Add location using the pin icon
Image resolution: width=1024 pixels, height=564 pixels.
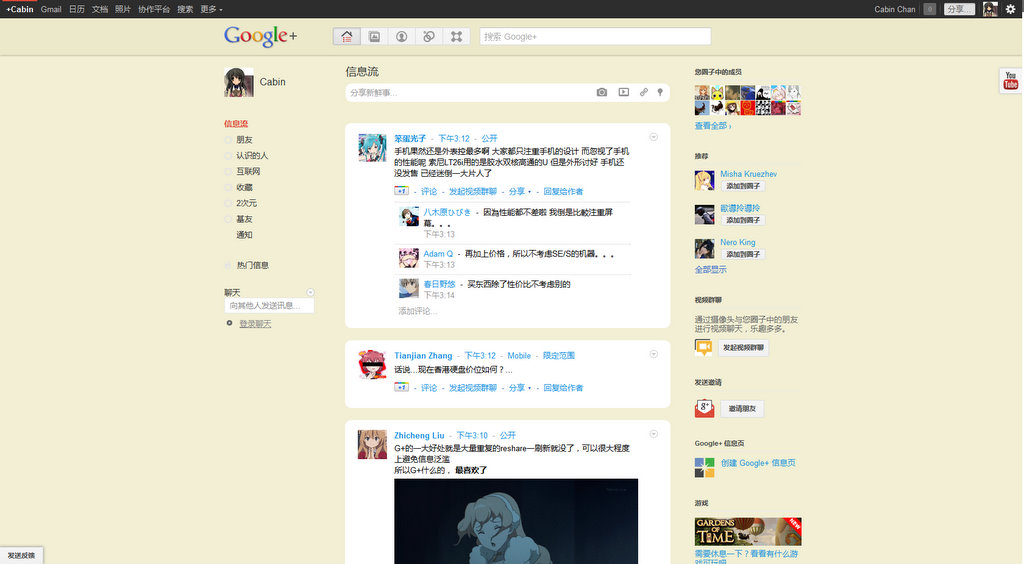coord(660,93)
